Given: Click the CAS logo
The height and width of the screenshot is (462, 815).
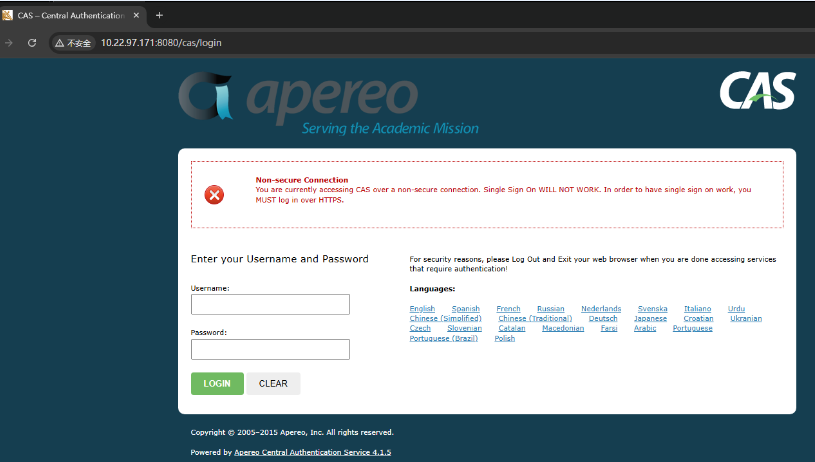Looking at the screenshot, I should coord(757,91).
